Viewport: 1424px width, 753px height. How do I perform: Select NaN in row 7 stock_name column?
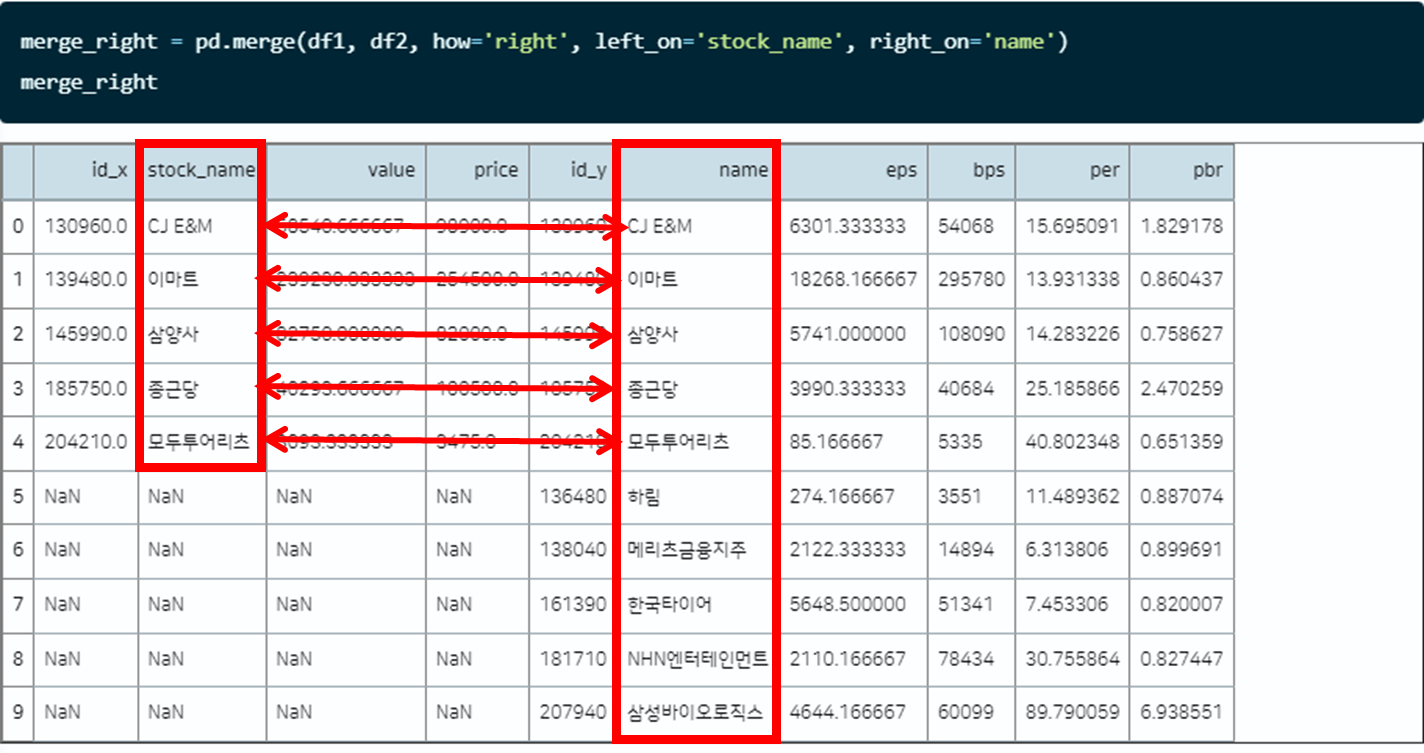click(165, 604)
